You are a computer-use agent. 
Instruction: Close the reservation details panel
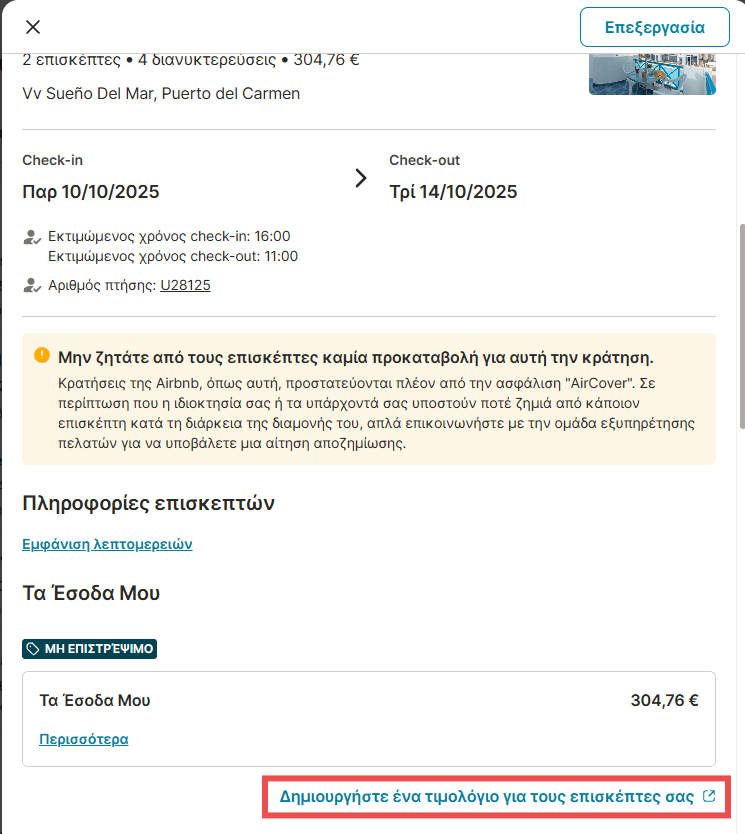point(33,27)
